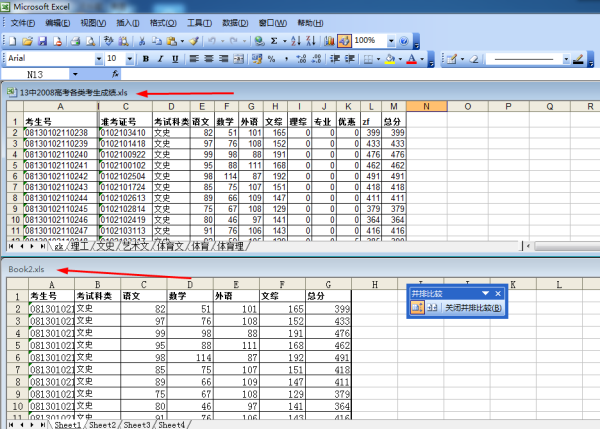Open the 100% zoom dropdown
Viewport: 600px width, 429px height.
(388, 41)
